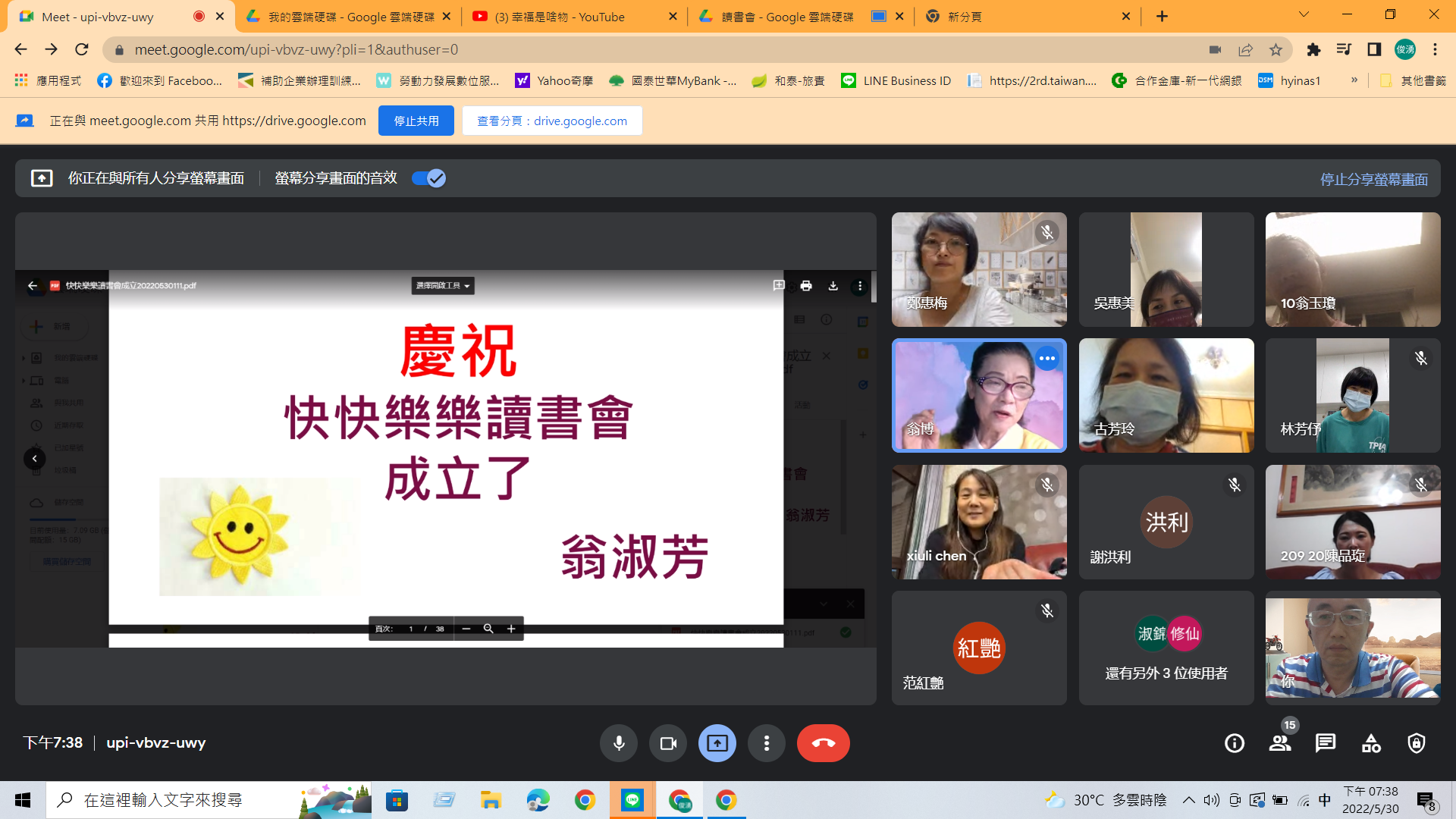Click 停止分享螢幕畫面 link
The height and width of the screenshot is (819, 1456).
pos(1373,179)
